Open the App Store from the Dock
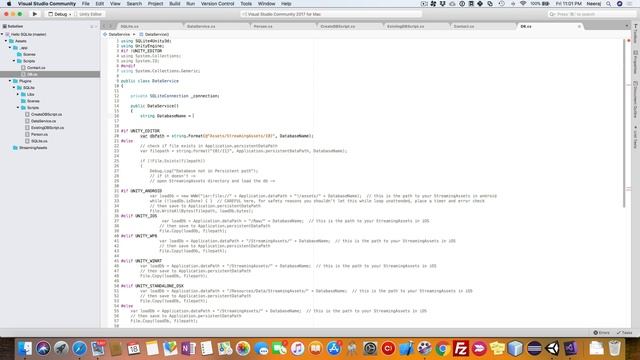Image resolution: width=640 pixels, height=360 pixels. (333, 349)
